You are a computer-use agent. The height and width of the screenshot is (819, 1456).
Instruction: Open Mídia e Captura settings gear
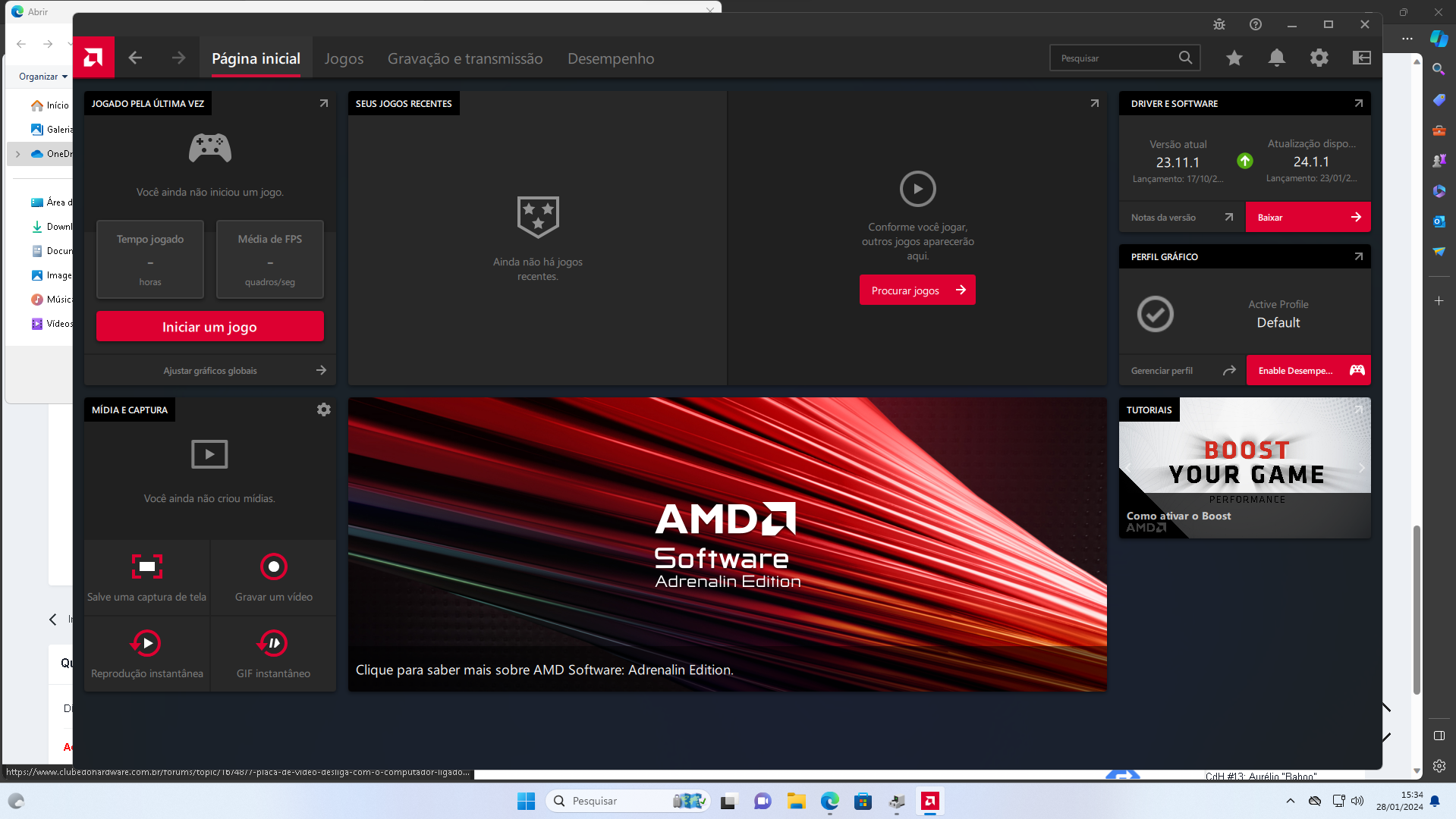(x=324, y=409)
